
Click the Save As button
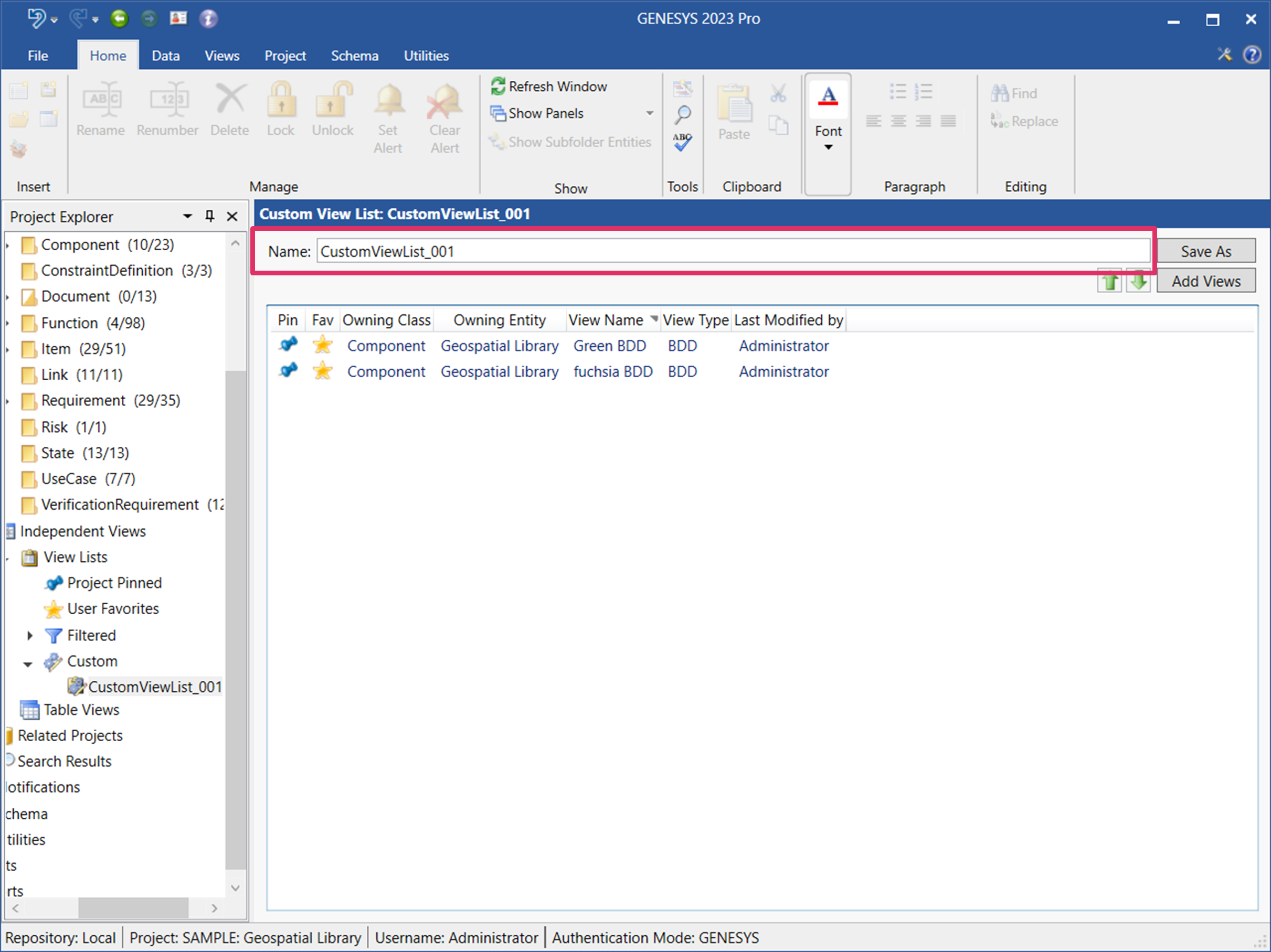[x=1205, y=251]
